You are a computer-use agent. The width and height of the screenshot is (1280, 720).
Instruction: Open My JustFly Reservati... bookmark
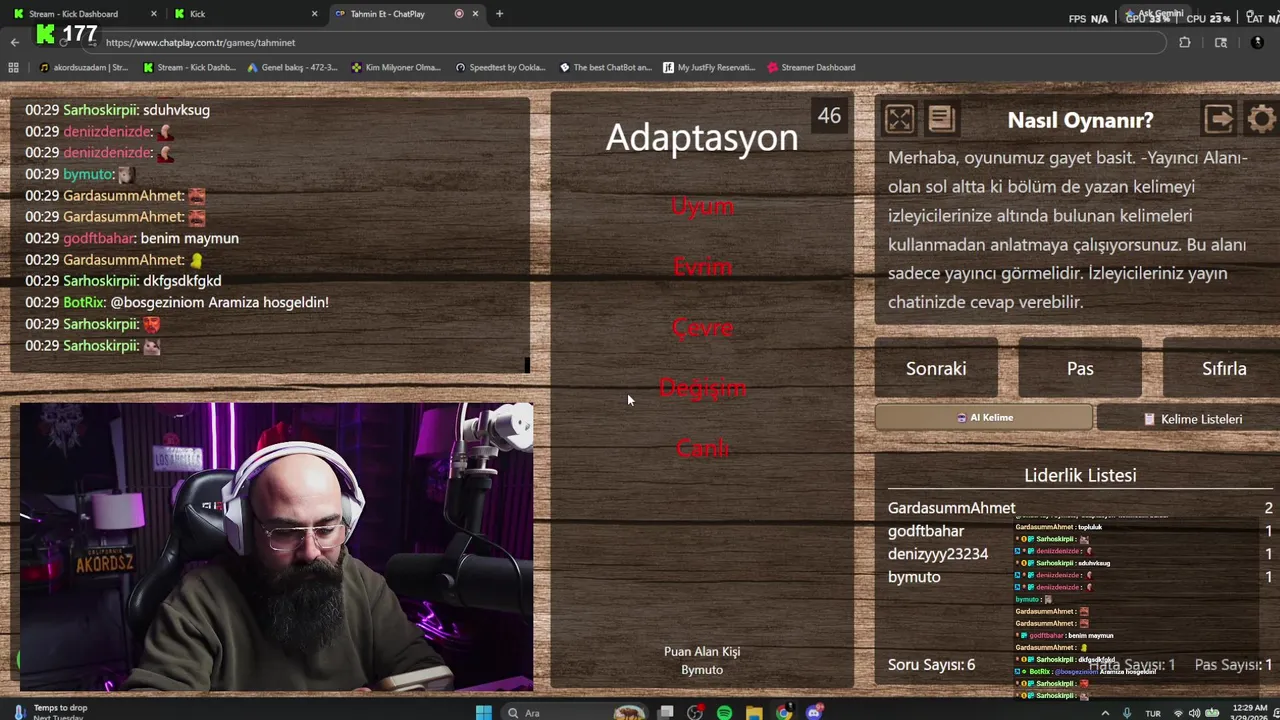[x=709, y=68]
